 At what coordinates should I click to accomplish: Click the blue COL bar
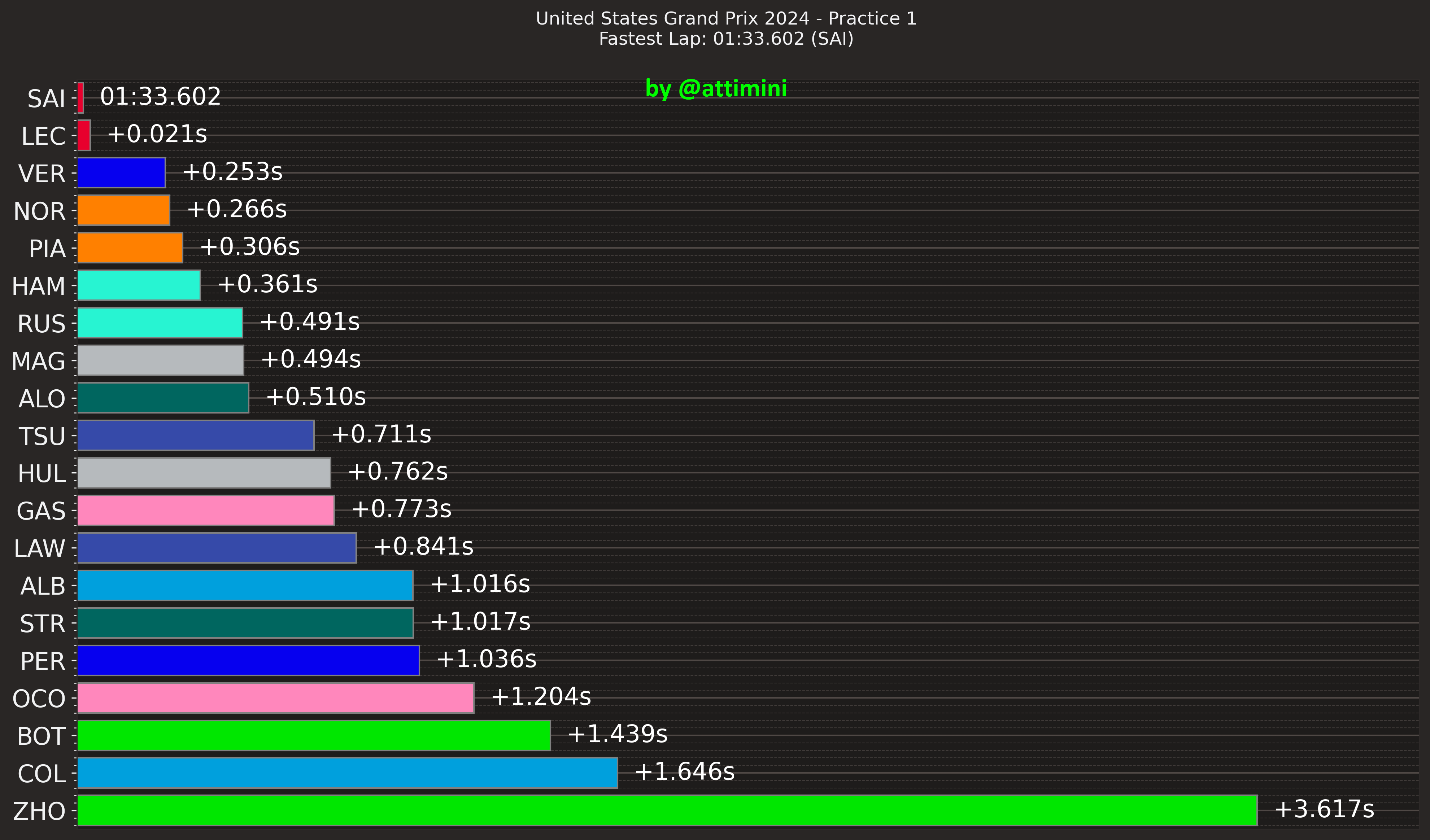[x=347, y=773]
